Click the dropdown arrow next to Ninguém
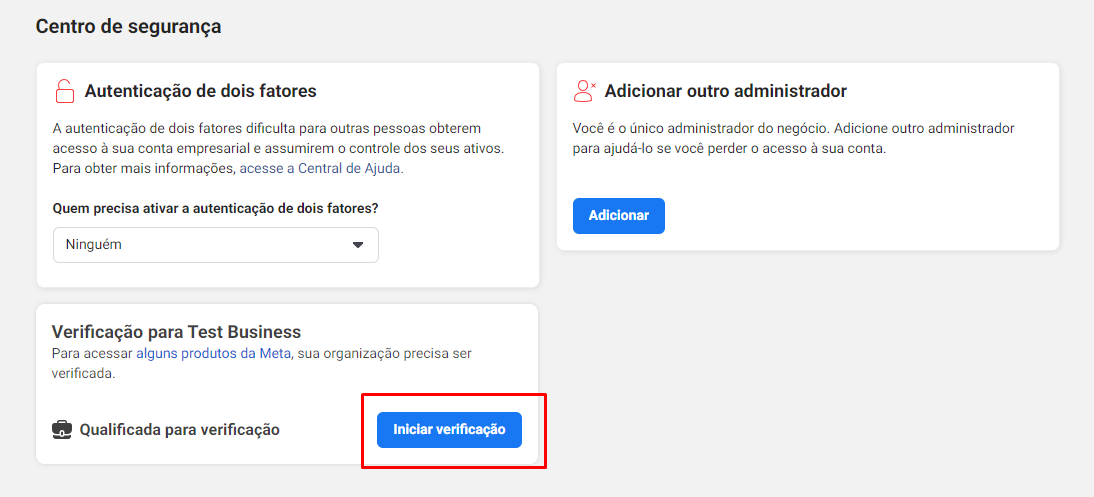The height and width of the screenshot is (497, 1094). pyautogui.click(x=358, y=245)
